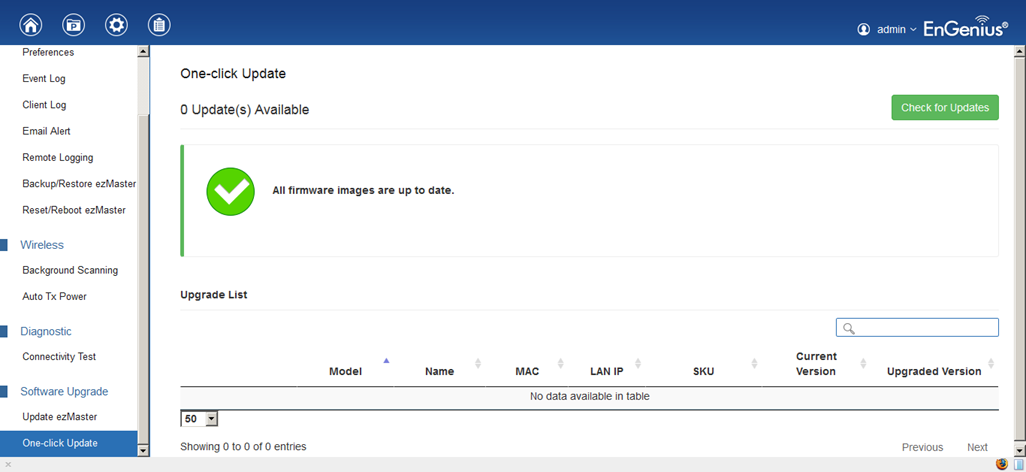The height and width of the screenshot is (472, 1026).
Task: Click the EnGenius logo
Action: click(x=966, y=26)
